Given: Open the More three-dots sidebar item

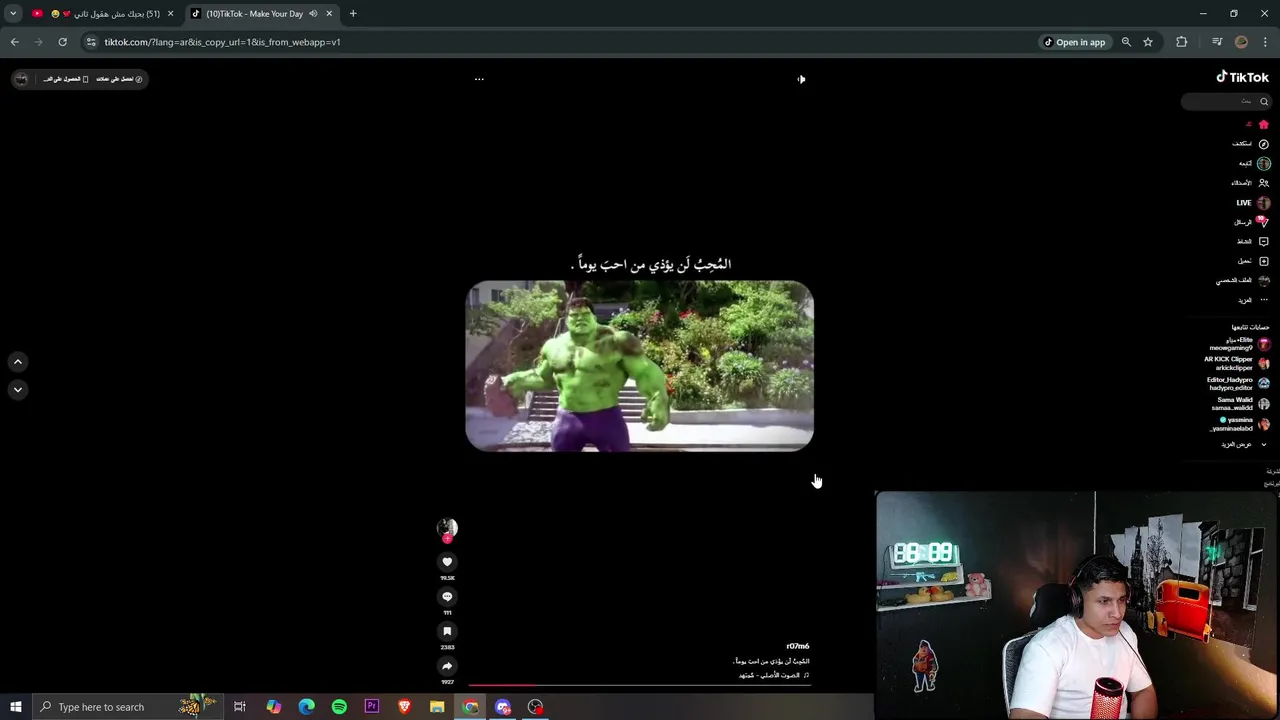Looking at the screenshot, I should click(x=1253, y=300).
